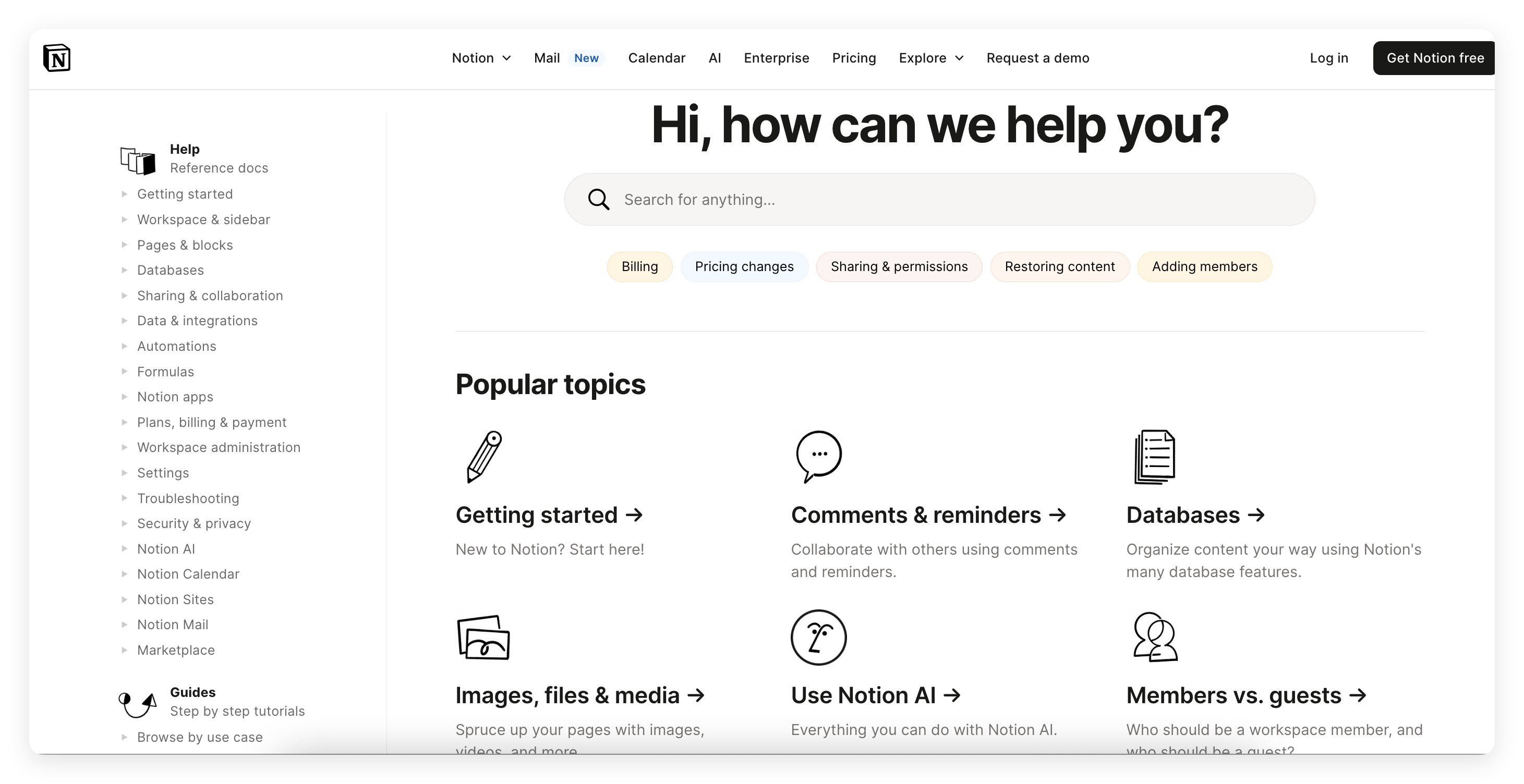1524x784 pixels.
Task: Expand the Getting started sidebar section
Action: [124, 194]
